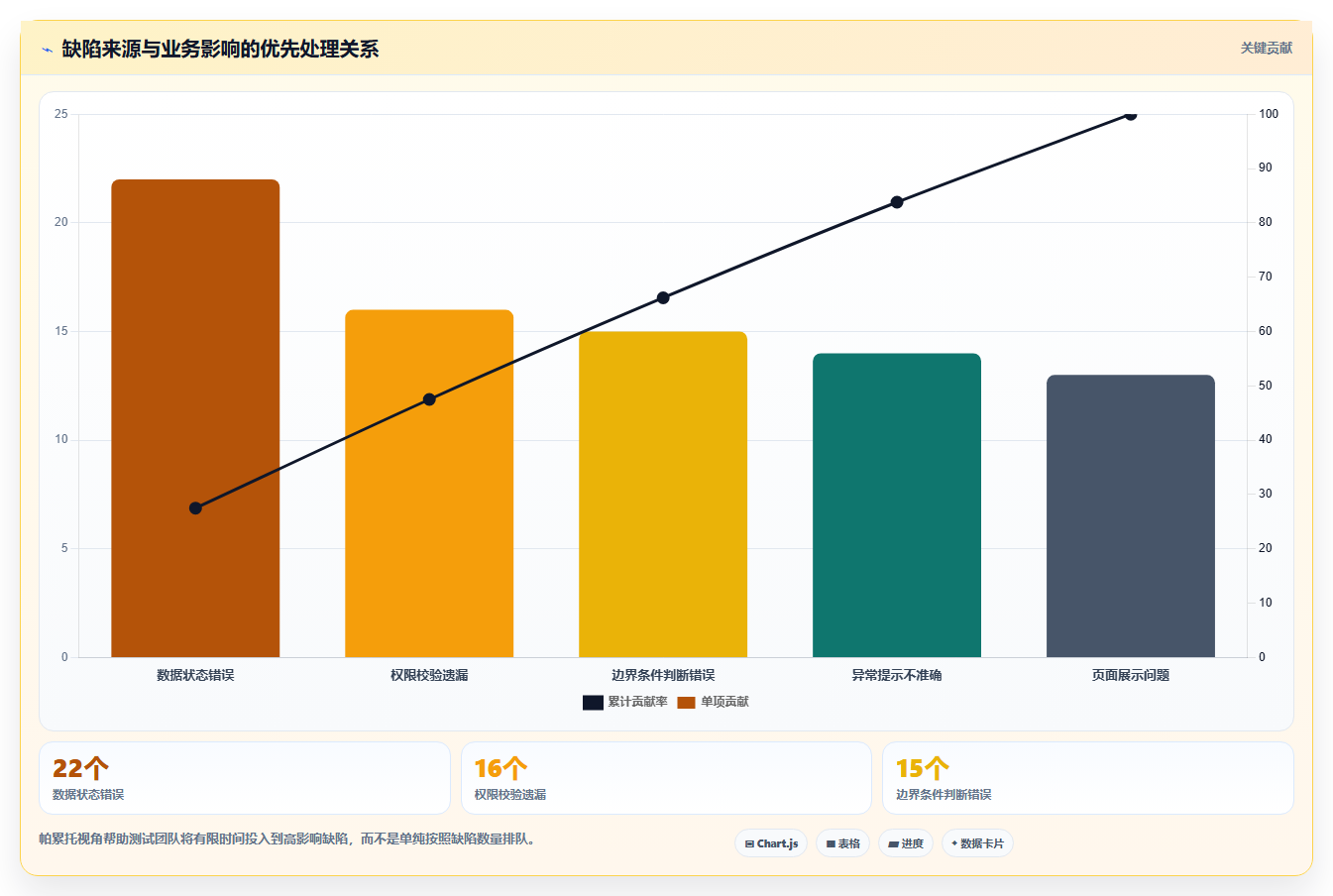Click the 数据卡片 tag button
Viewport: 1333px width, 896px height.
click(x=977, y=843)
